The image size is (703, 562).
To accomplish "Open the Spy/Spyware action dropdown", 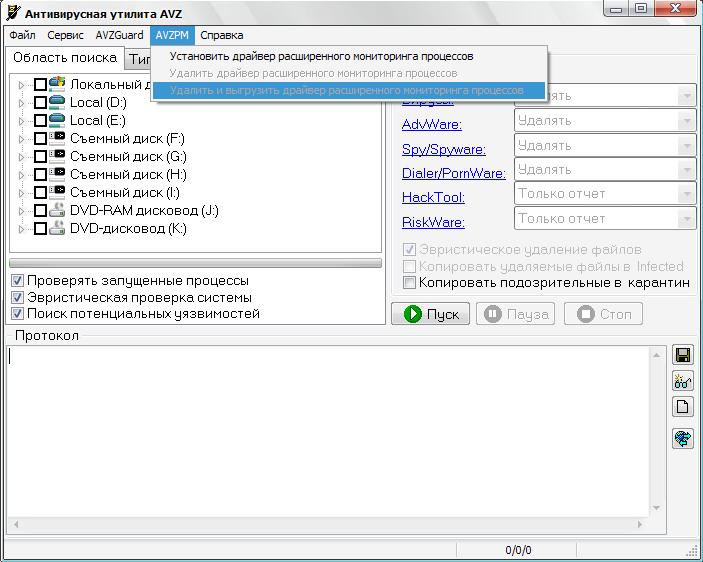I will [x=686, y=145].
